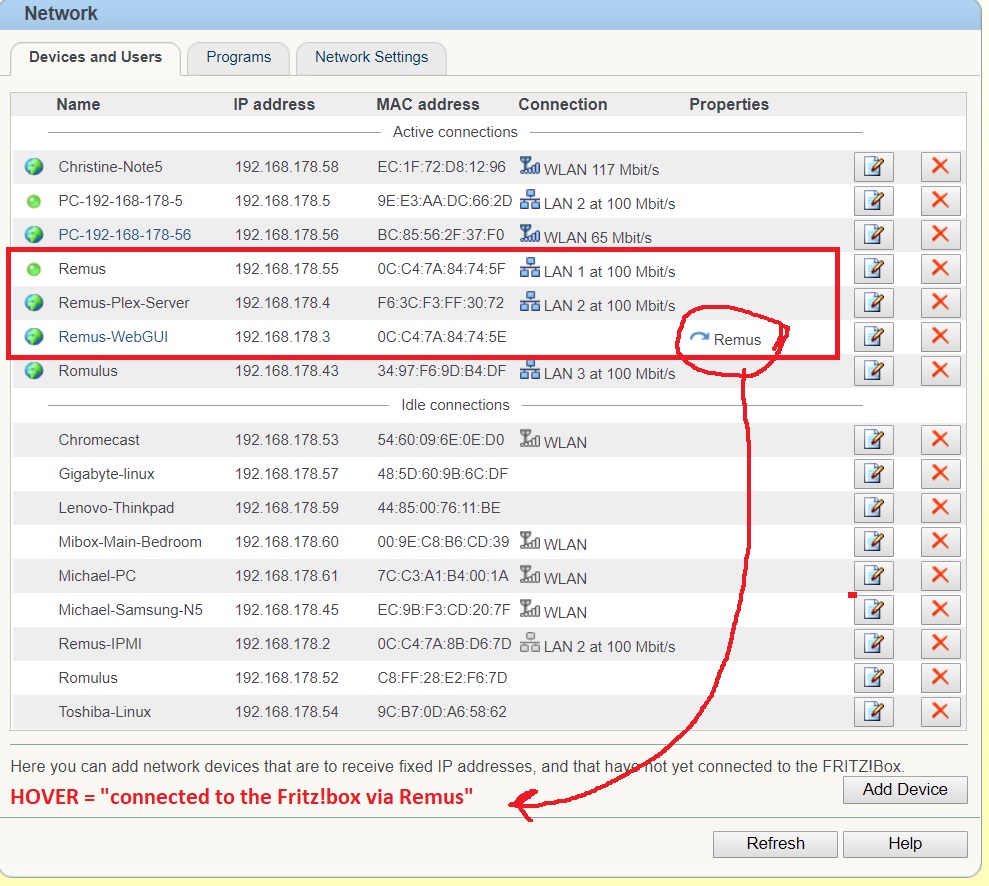Open the Help button
The height and width of the screenshot is (886, 989).
[905, 844]
